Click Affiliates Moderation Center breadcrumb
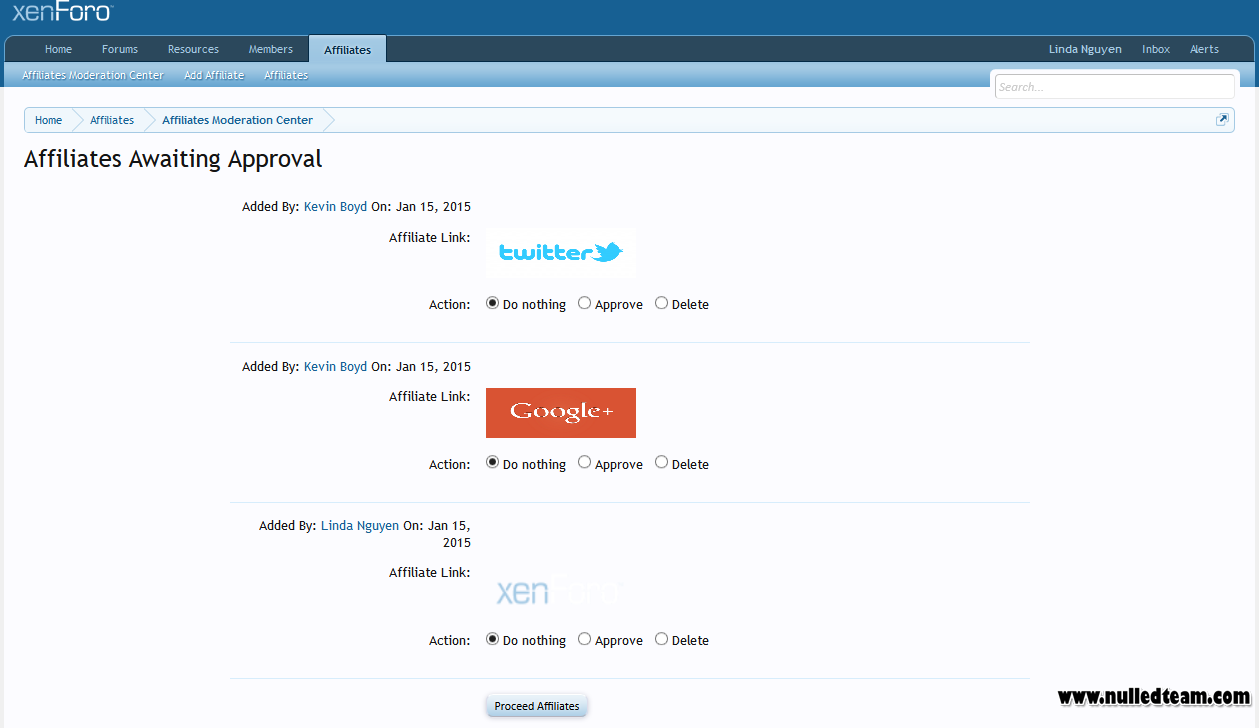 [x=237, y=120]
